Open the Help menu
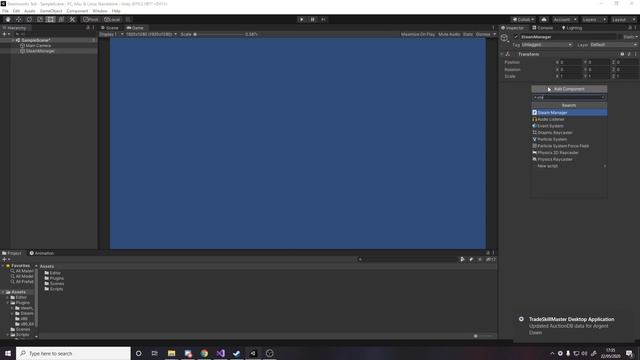The width and height of the screenshot is (640, 360). (116, 11)
